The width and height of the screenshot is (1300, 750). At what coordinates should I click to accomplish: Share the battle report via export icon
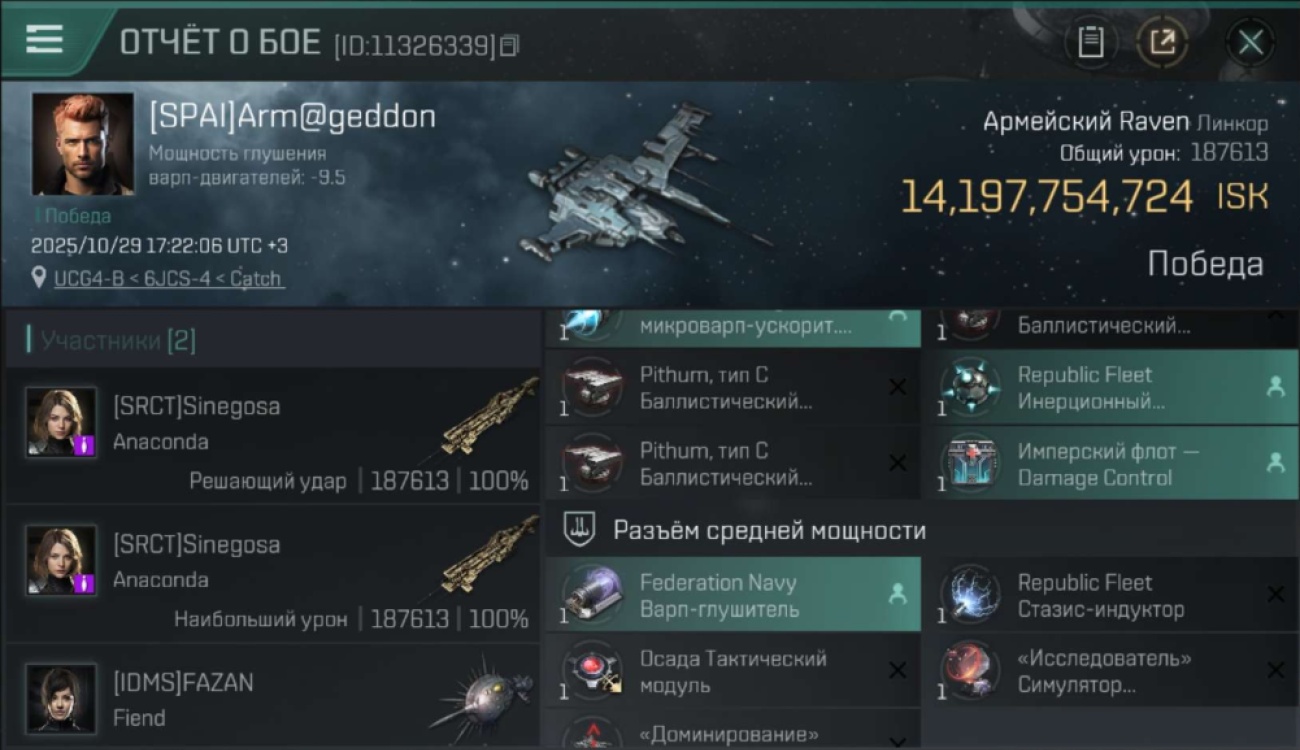pos(1162,42)
